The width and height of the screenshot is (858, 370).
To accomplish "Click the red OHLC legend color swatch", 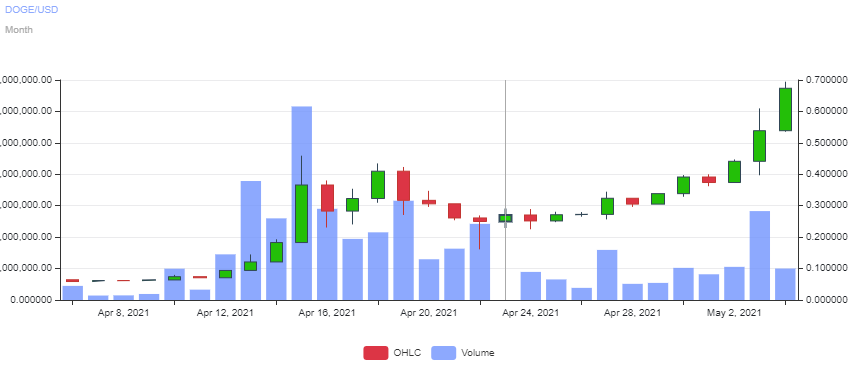I will point(375,353).
